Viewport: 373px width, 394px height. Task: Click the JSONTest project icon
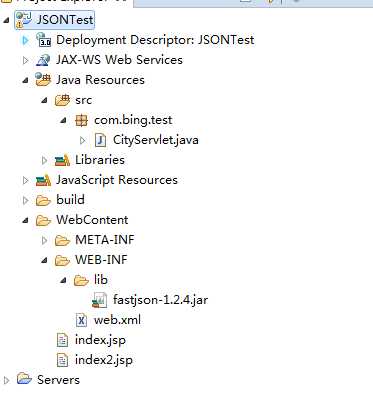tap(24, 20)
